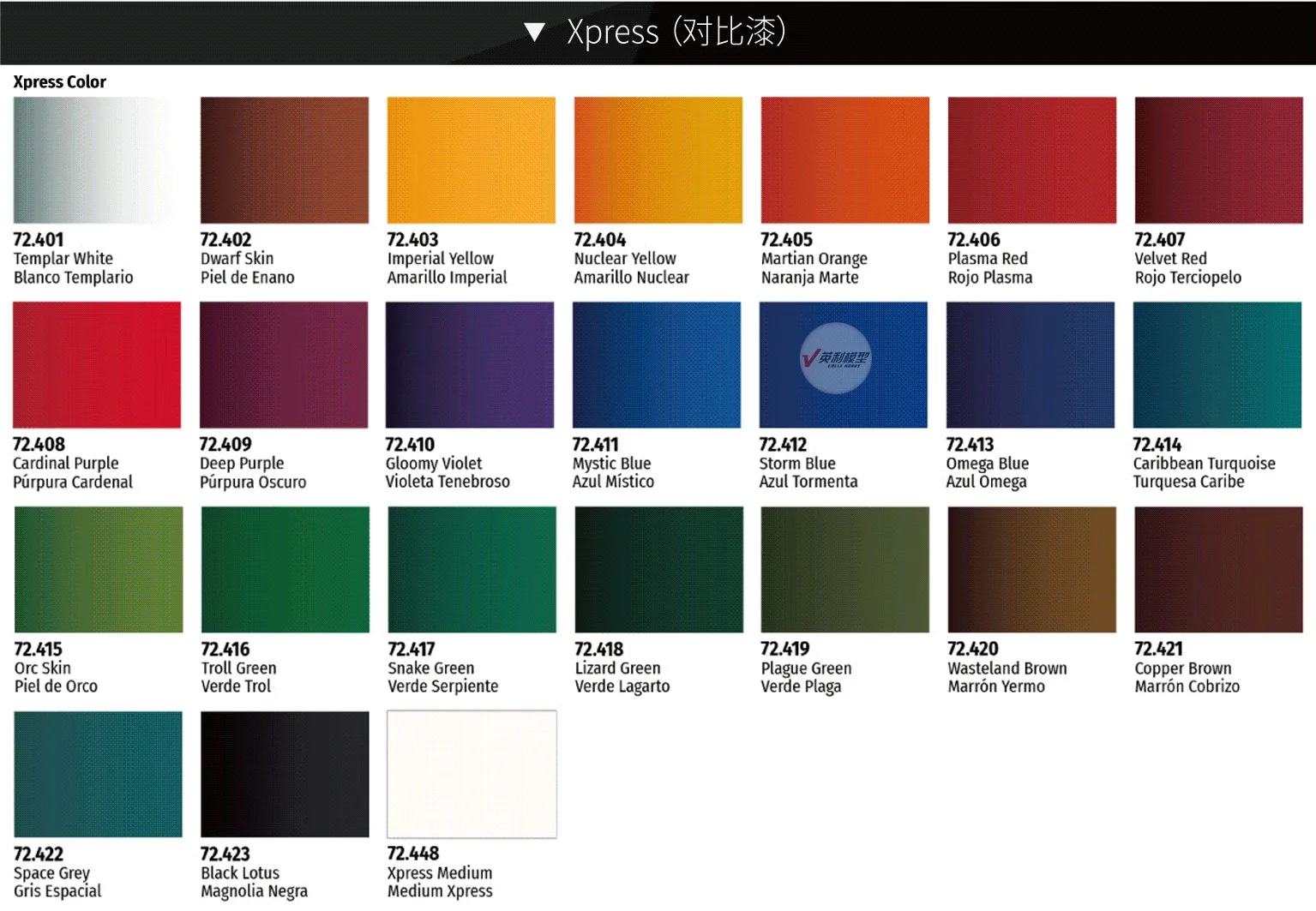Click the code label '72.448'
Screen dimensions: 1316x911
(413, 854)
